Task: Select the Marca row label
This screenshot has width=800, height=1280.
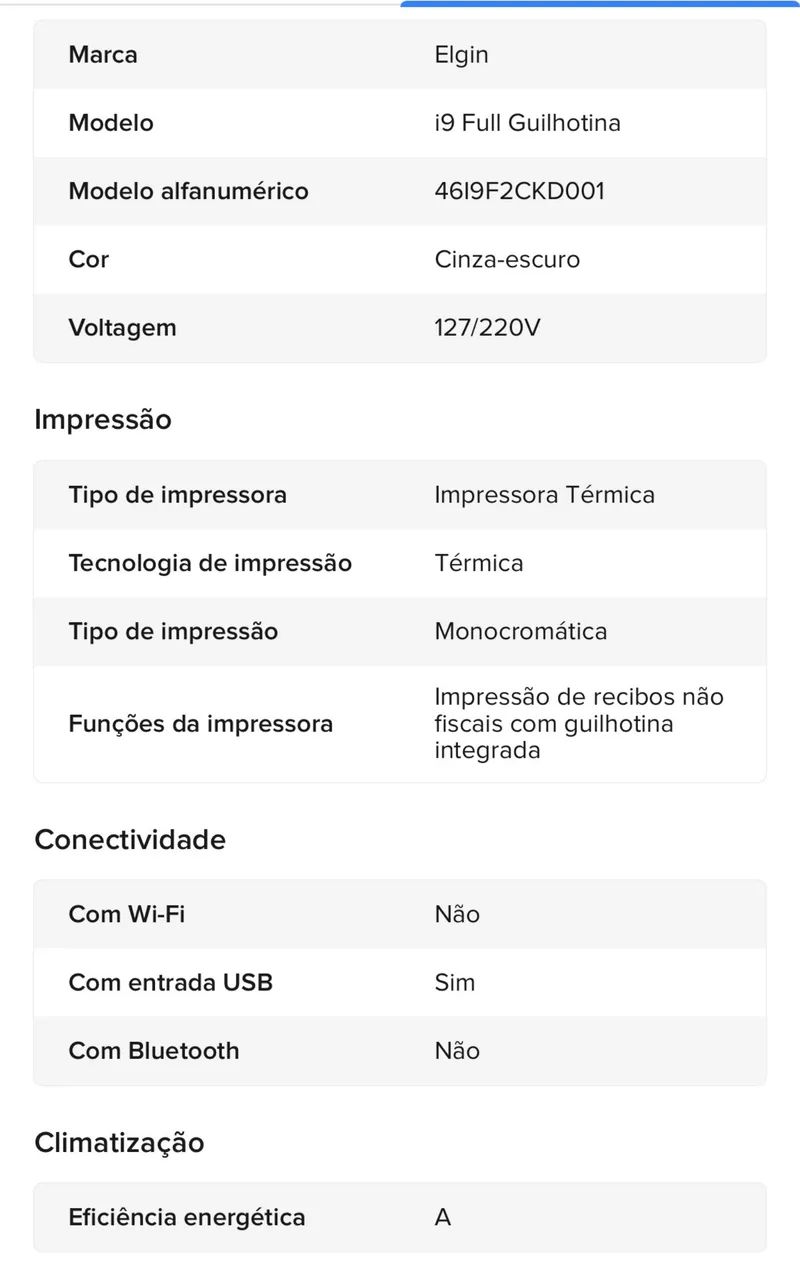Action: tap(103, 55)
